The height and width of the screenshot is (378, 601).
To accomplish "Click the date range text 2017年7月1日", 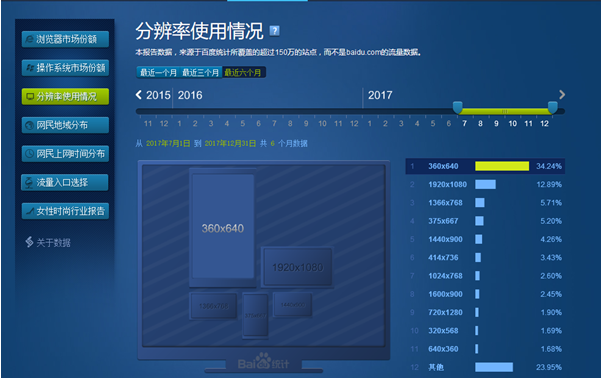I will (168, 143).
